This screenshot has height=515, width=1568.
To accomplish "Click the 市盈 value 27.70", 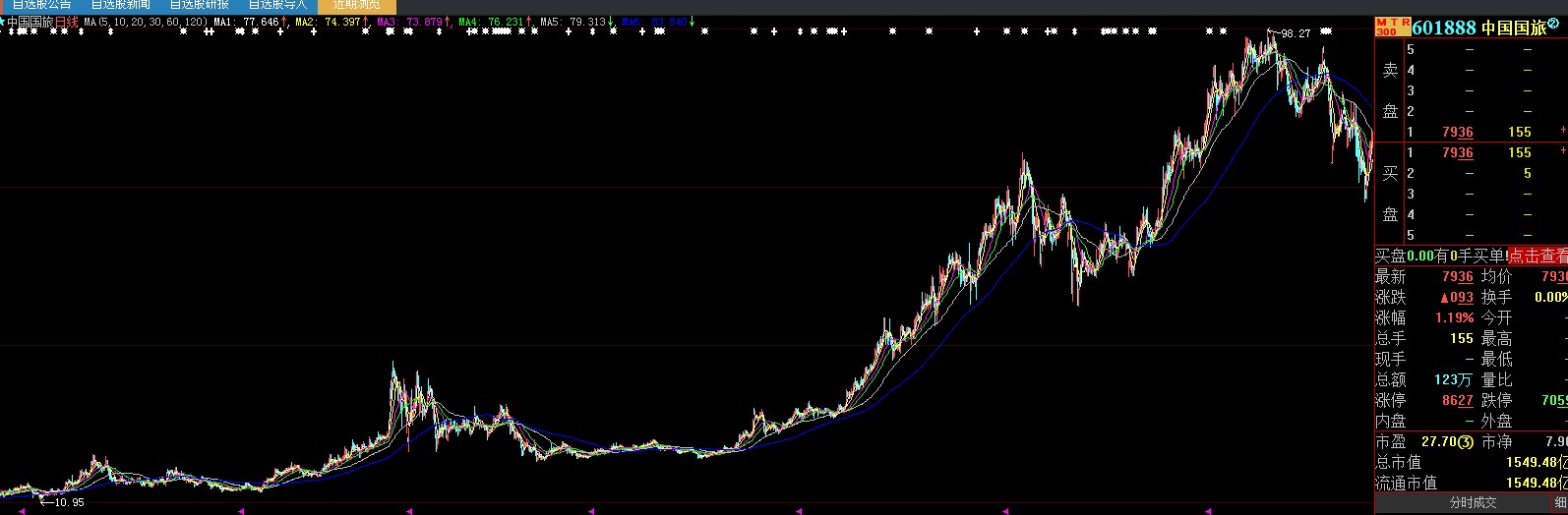I will pos(1439,442).
